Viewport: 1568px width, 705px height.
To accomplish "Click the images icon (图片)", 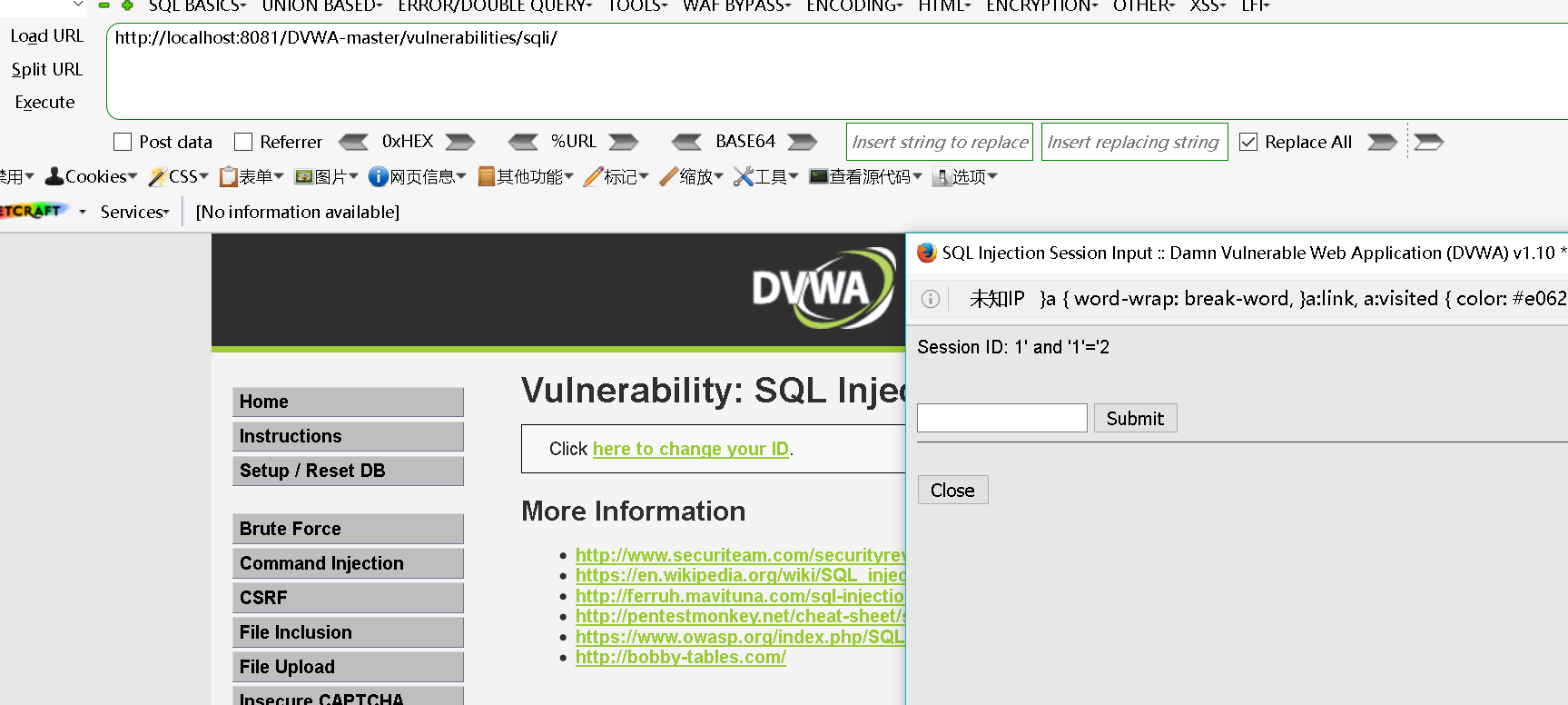I will pyautogui.click(x=304, y=176).
